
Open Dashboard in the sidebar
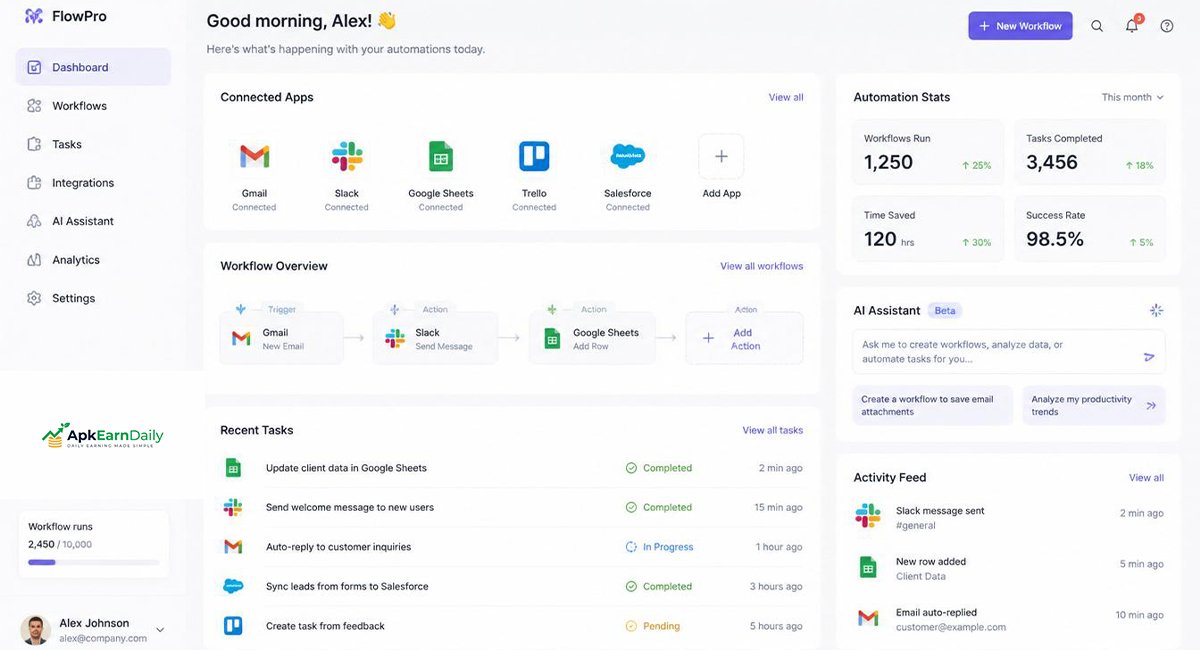(x=93, y=67)
